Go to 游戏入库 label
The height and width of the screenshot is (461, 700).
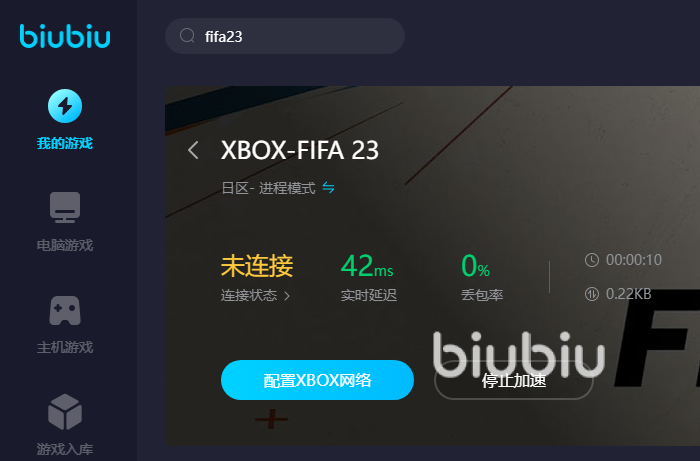(x=65, y=449)
